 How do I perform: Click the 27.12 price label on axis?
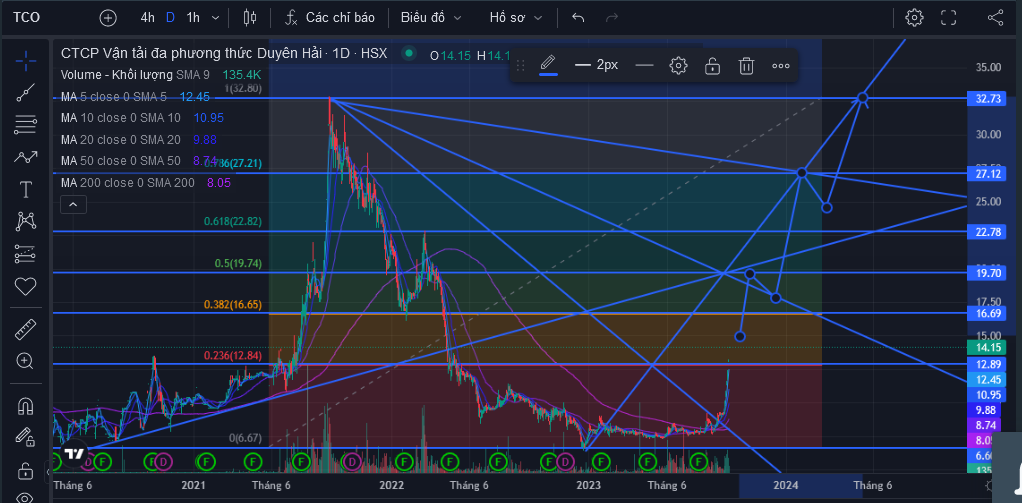point(987,174)
